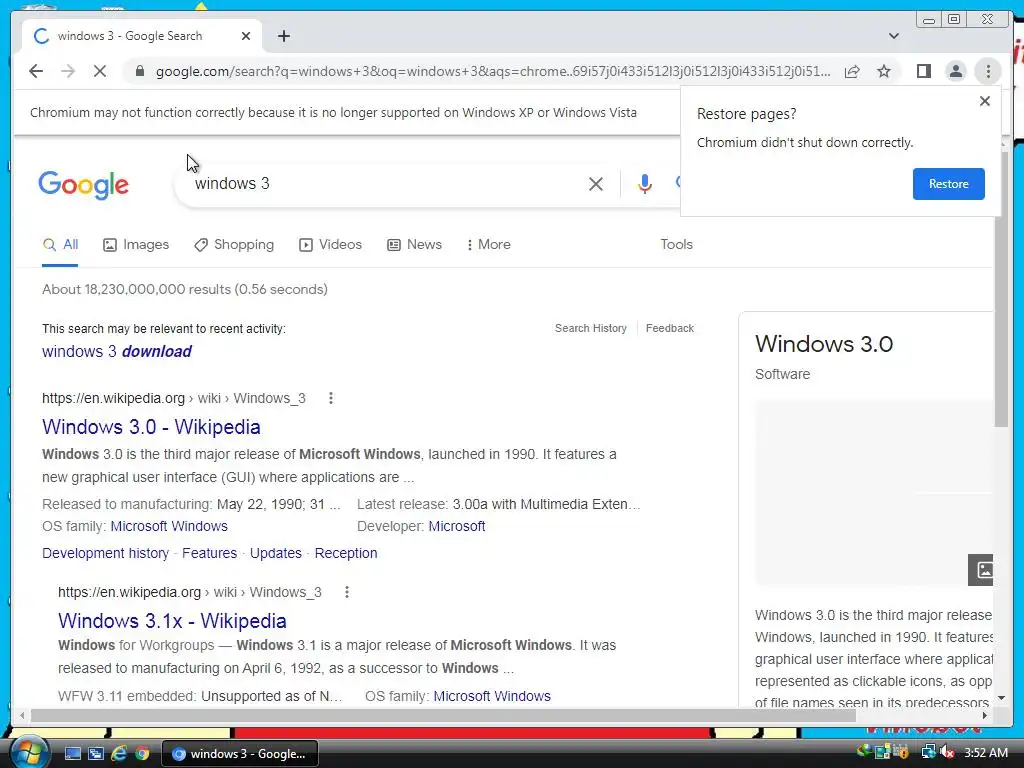The image size is (1024, 768).
Task: Open Chromium three-dot menu
Action: coord(988,71)
